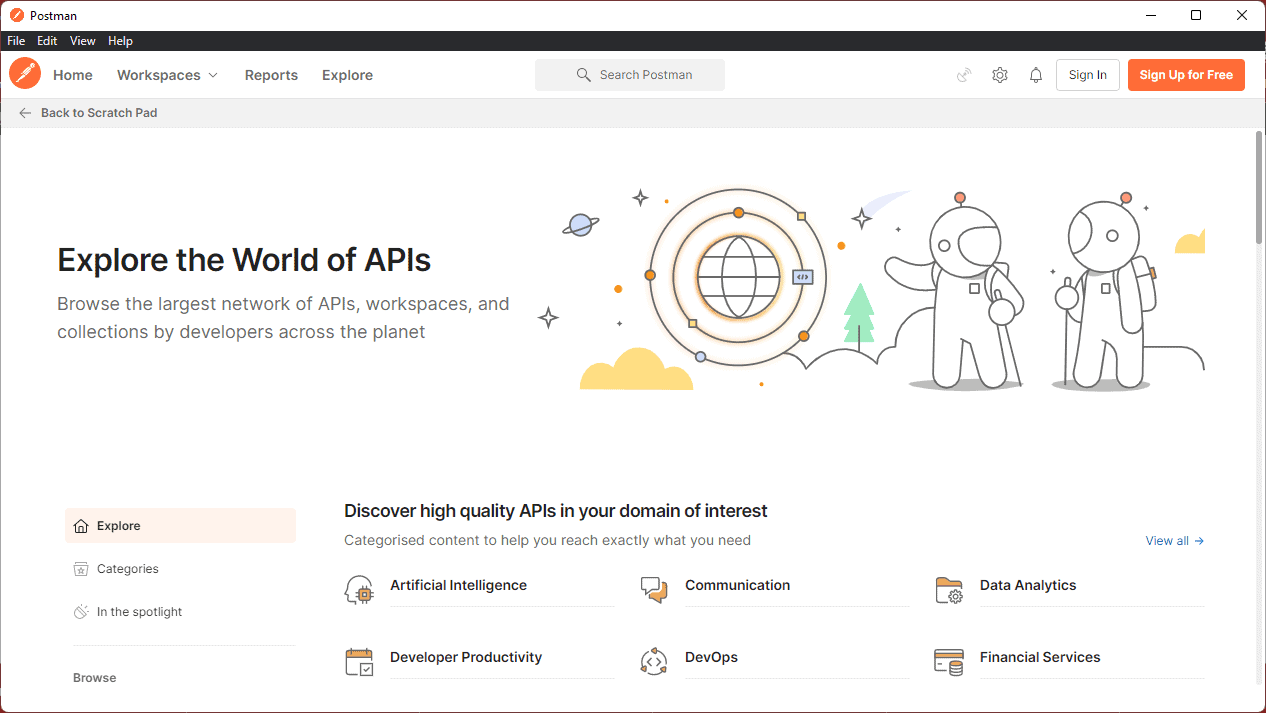
Task: Open the DevOps category link
Action: point(711,657)
